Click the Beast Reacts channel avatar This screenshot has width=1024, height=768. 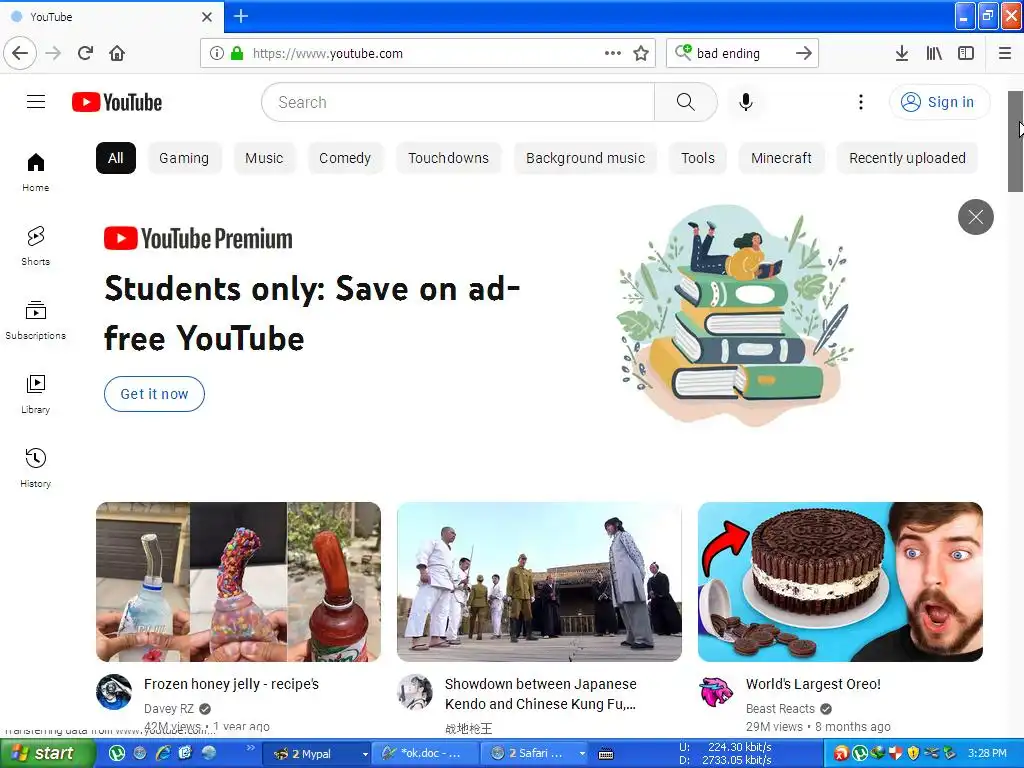716,692
